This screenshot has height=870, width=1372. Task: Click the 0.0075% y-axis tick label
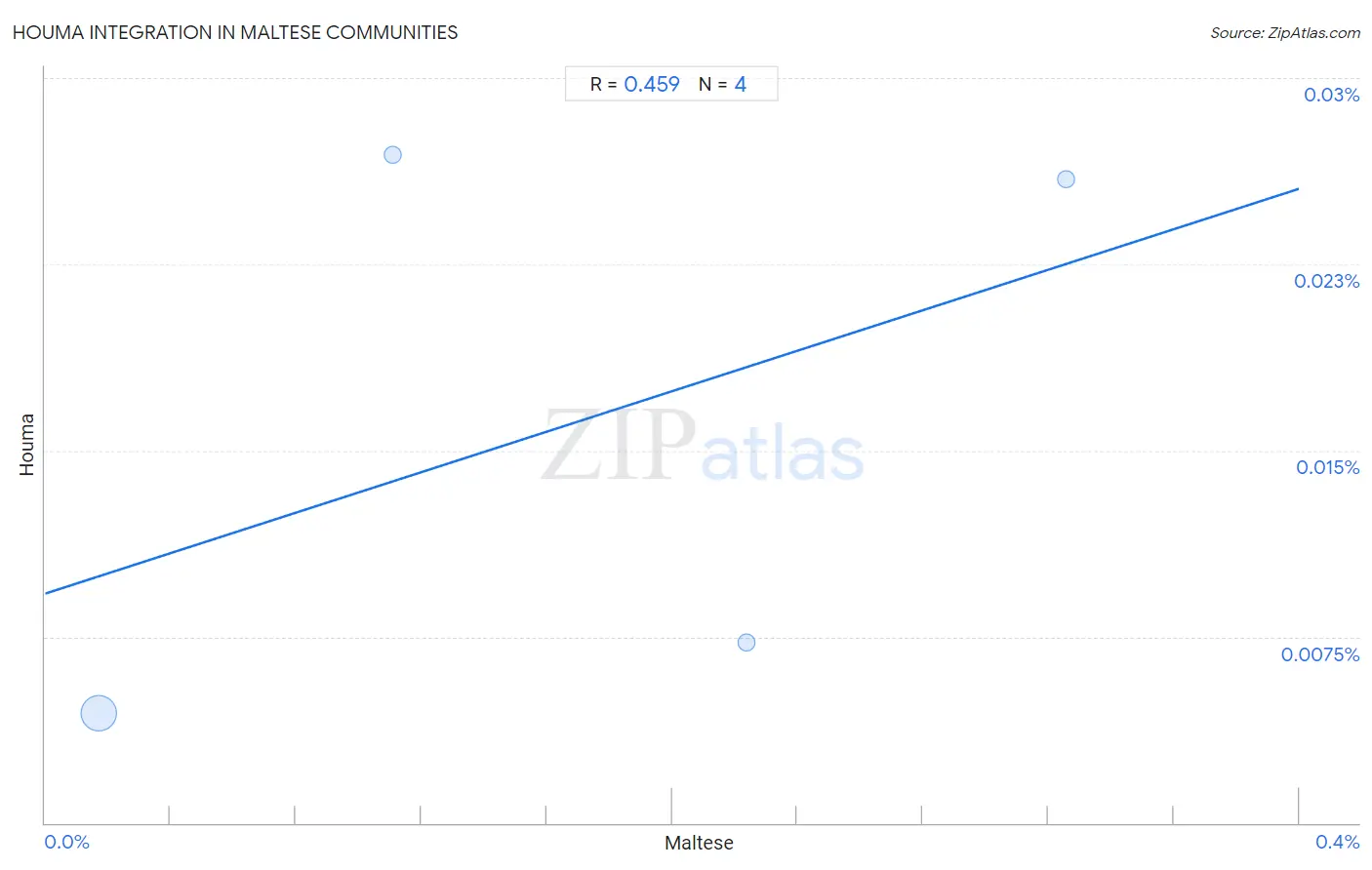pyautogui.click(x=1319, y=654)
